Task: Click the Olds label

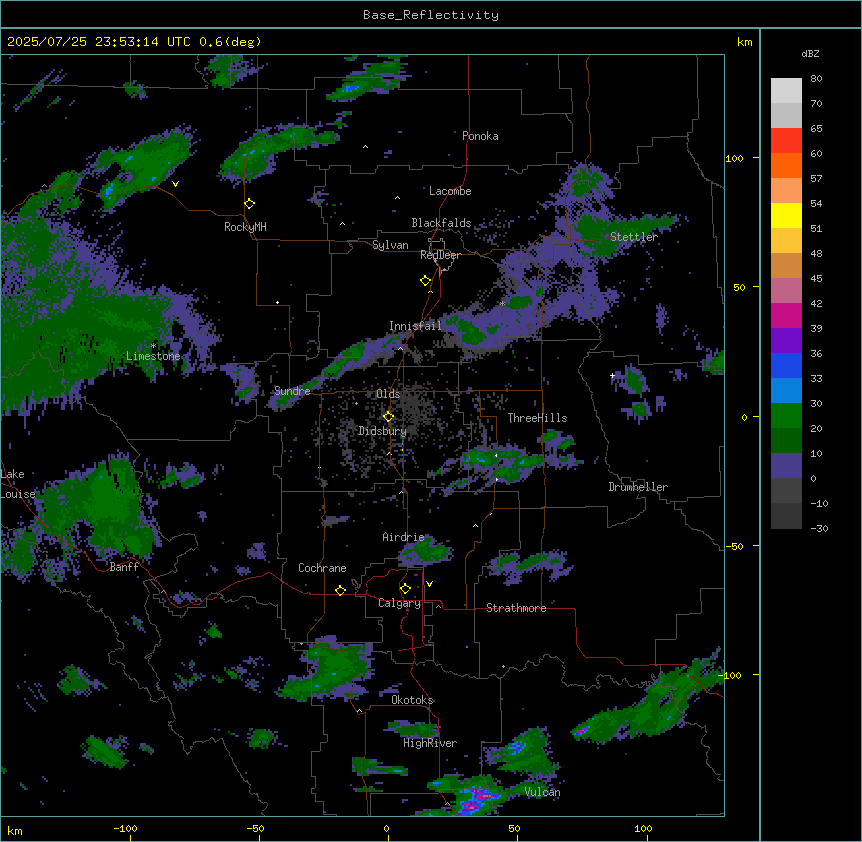Action: pyautogui.click(x=388, y=394)
